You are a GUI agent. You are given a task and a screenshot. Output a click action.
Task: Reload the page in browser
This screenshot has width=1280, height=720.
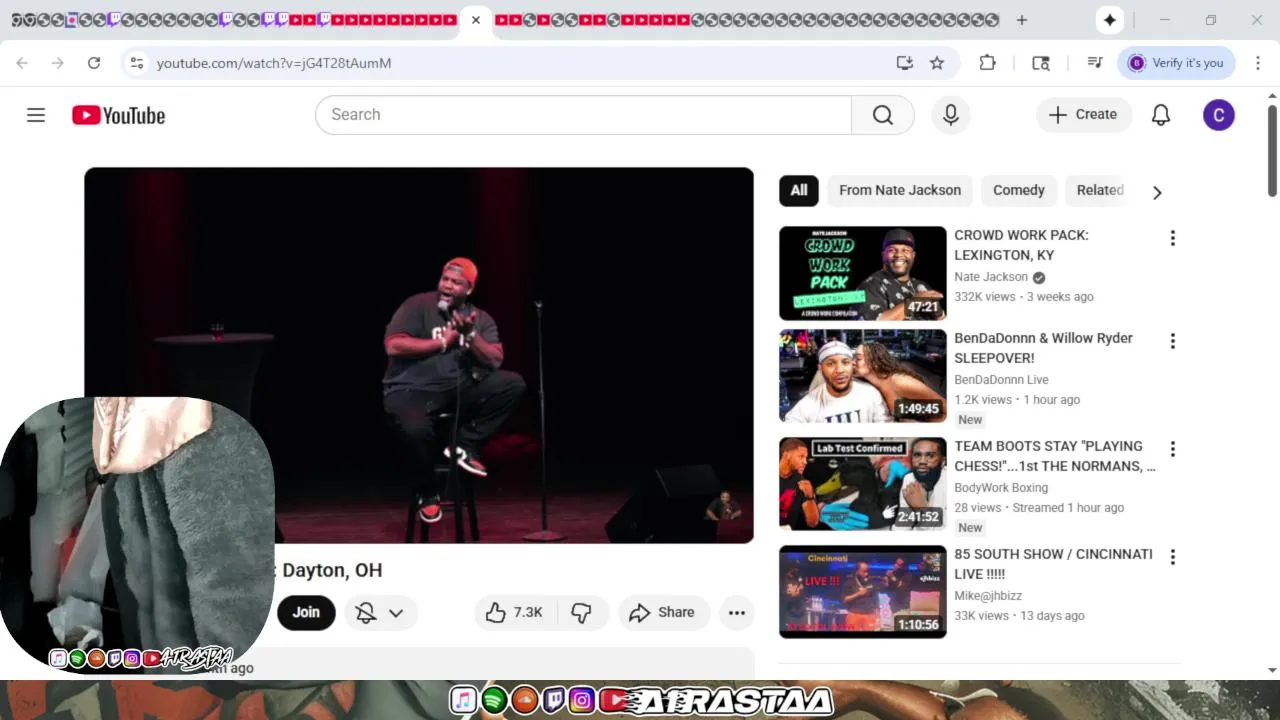coord(94,63)
